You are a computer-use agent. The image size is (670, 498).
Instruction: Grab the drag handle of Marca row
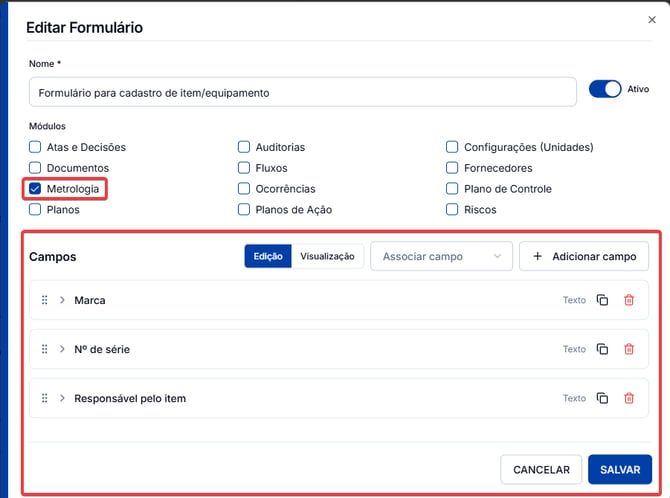coord(44,300)
